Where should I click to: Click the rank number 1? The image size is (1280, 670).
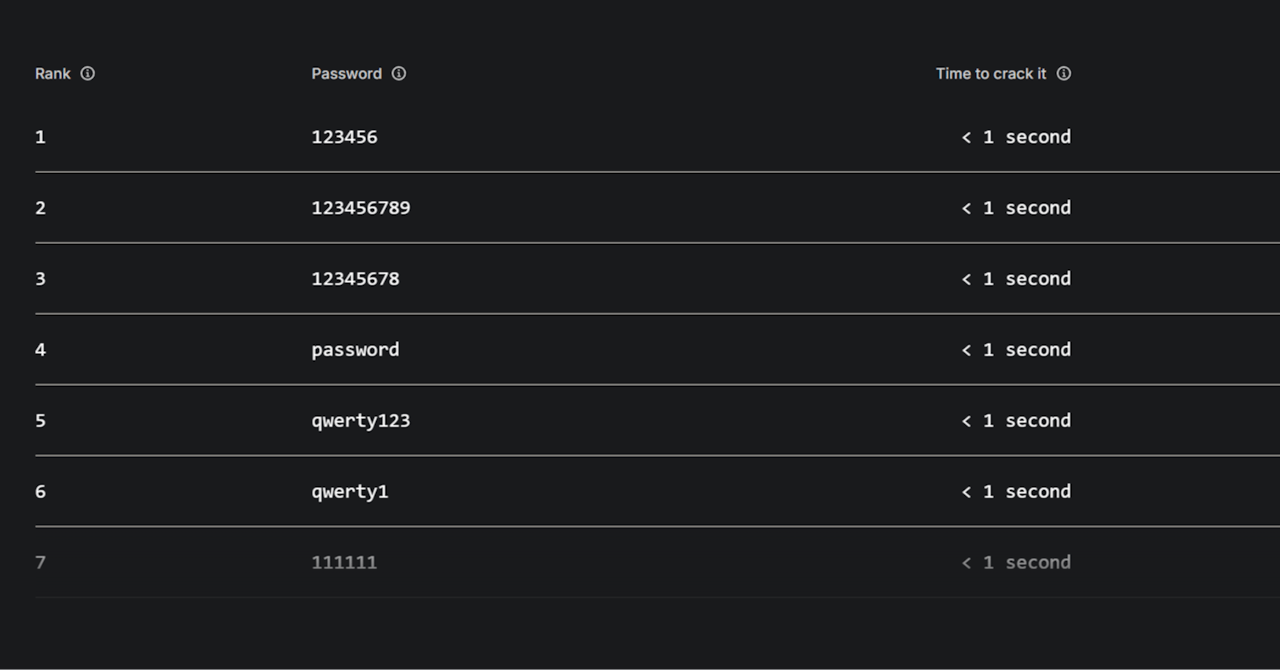point(40,137)
